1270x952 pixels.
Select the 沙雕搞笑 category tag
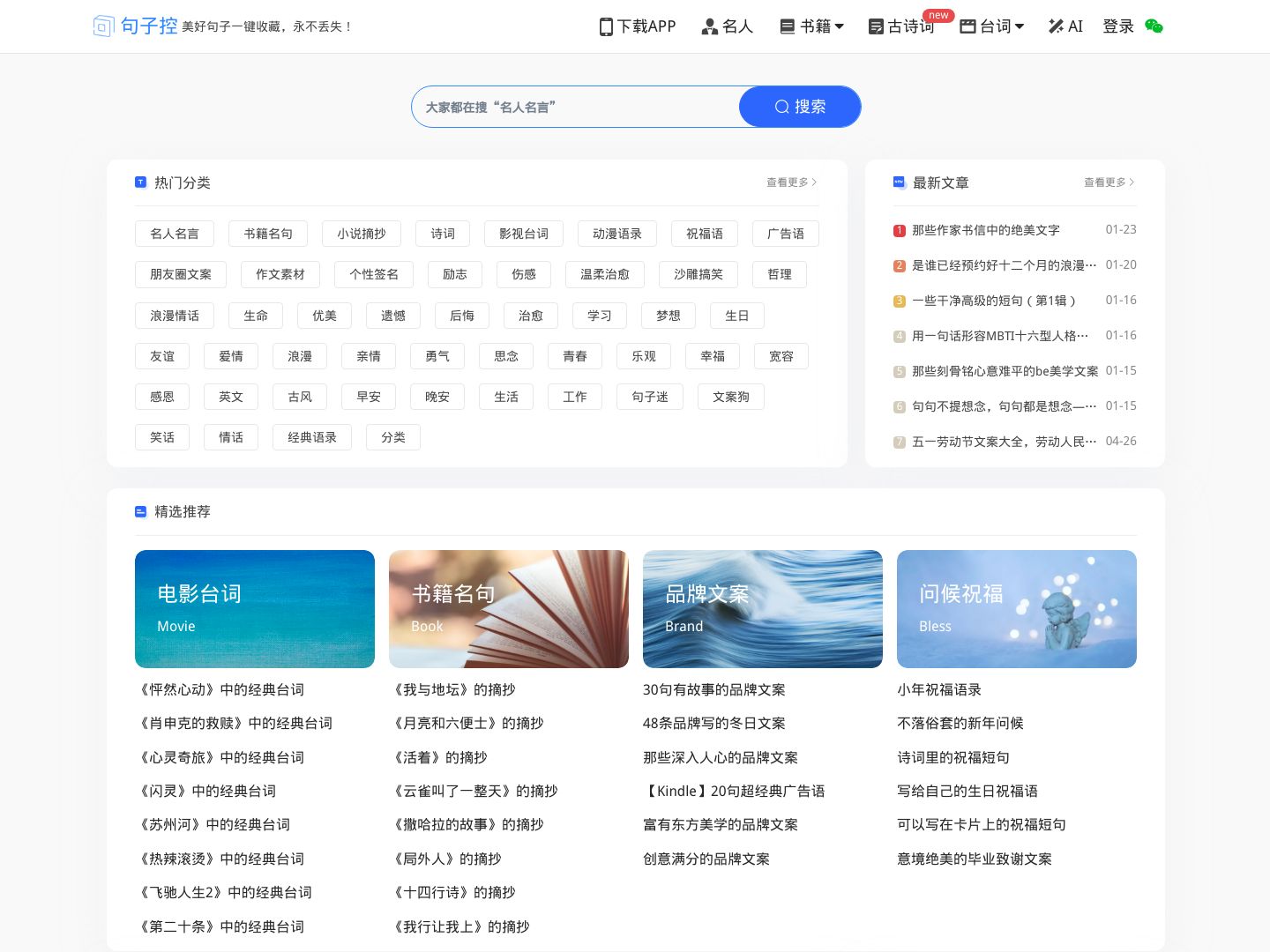[698, 274]
